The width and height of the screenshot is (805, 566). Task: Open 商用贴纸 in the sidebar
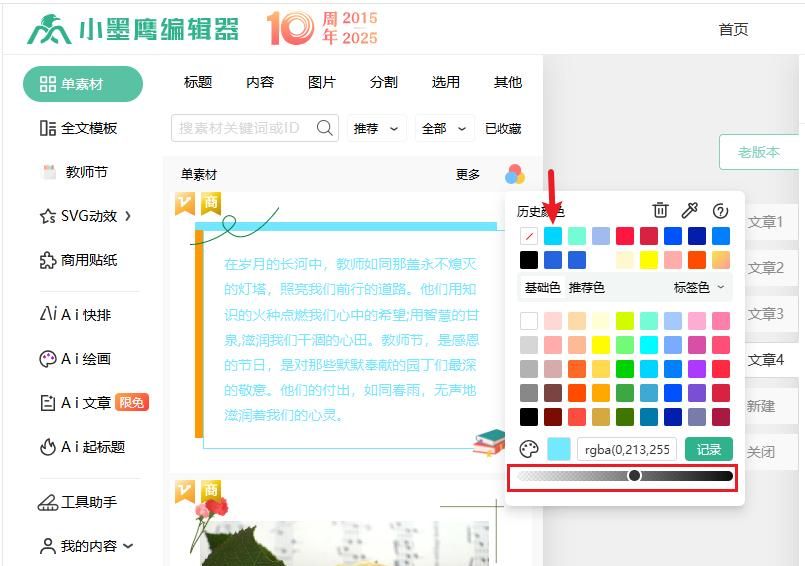tap(79, 260)
